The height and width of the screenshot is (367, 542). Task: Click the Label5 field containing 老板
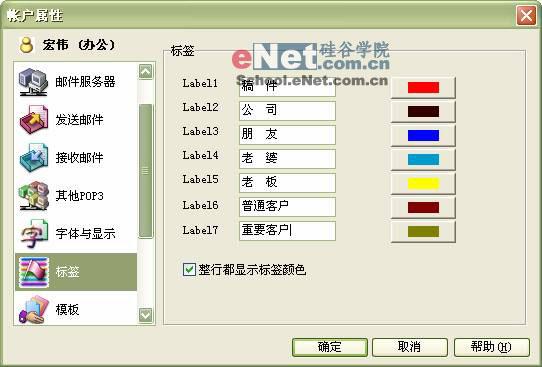(x=287, y=182)
